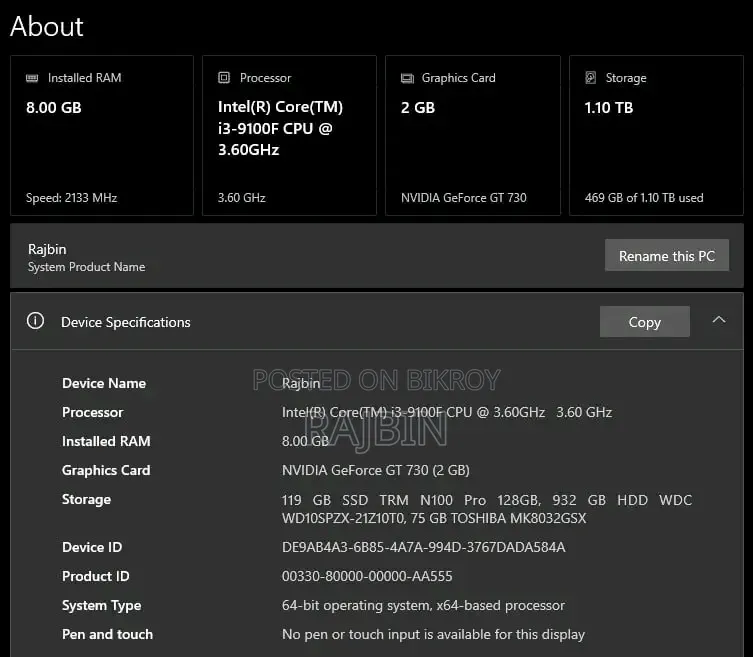Click the Storage row label in specifications

86,499
